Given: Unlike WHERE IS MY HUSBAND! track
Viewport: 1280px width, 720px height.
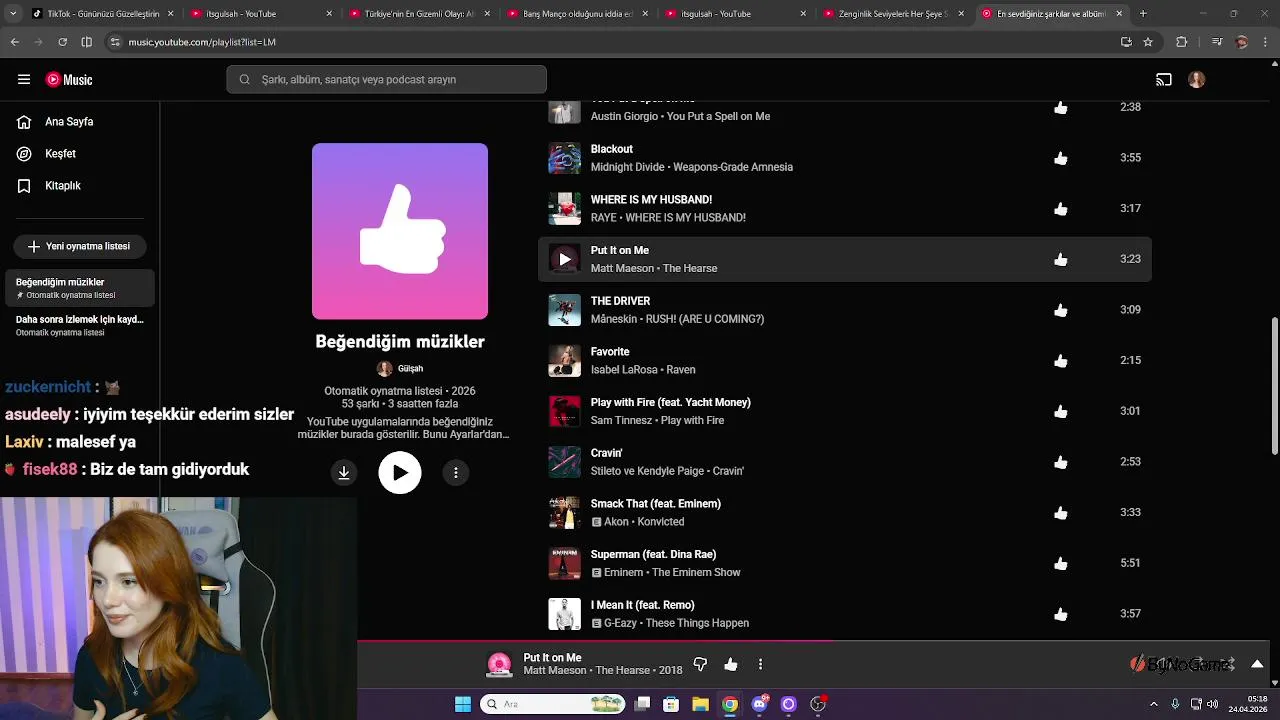Looking at the screenshot, I should pyautogui.click(x=1061, y=209).
